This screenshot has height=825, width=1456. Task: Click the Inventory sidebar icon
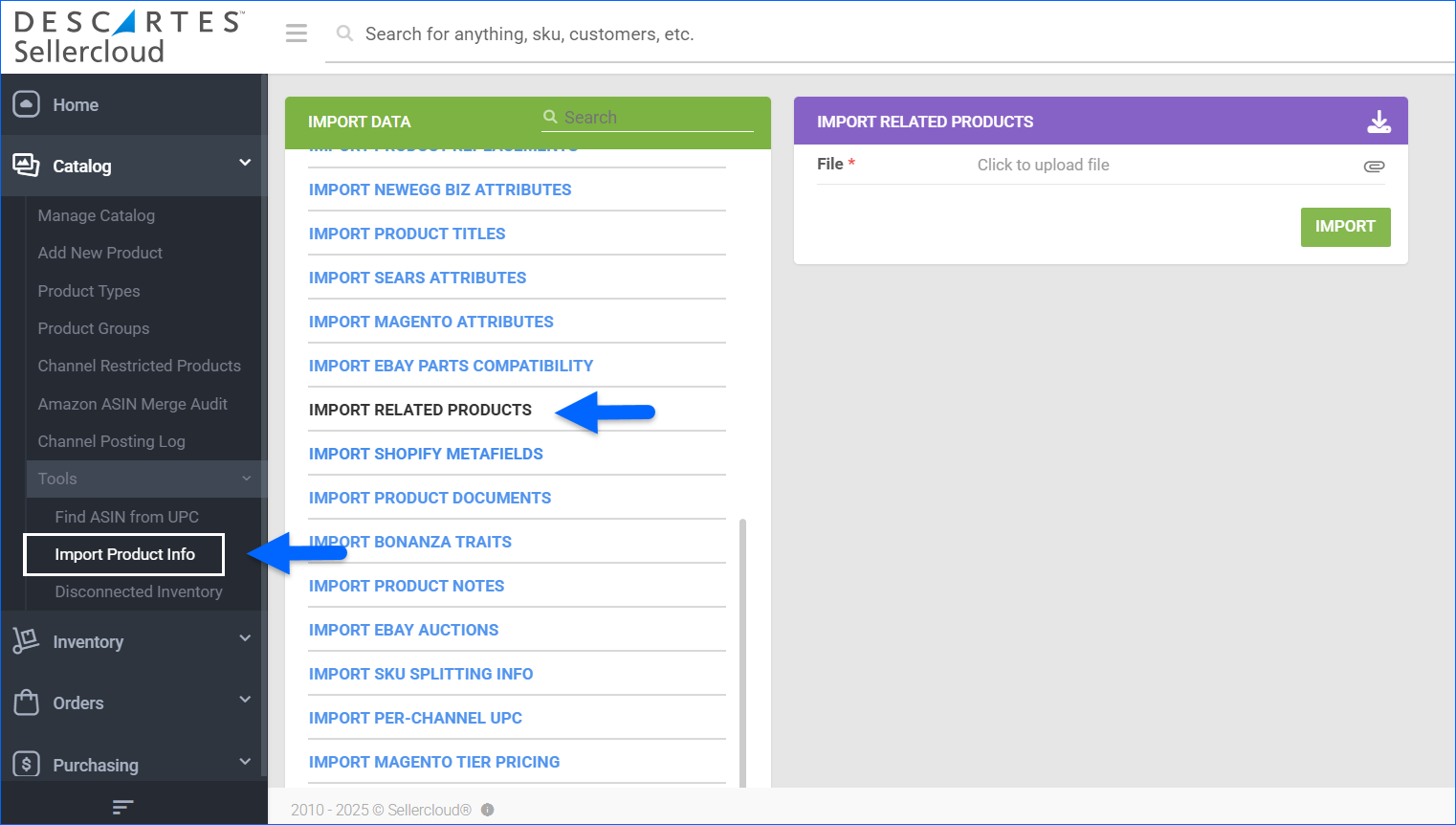pos(26,641)
